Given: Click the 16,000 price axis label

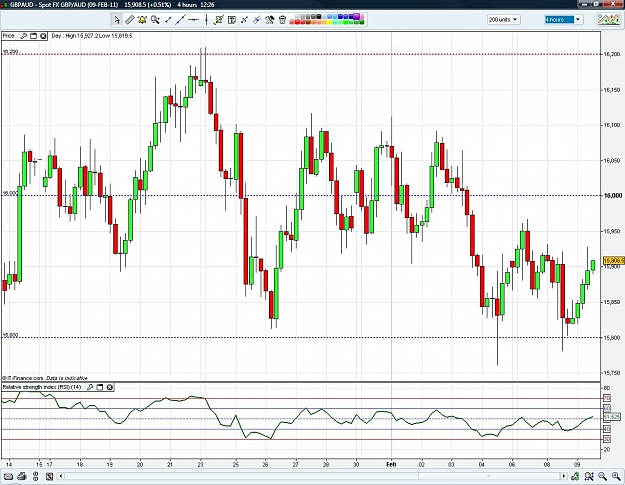Looking at the screenshot, I should pyautogui.click(x=613, y=196).
